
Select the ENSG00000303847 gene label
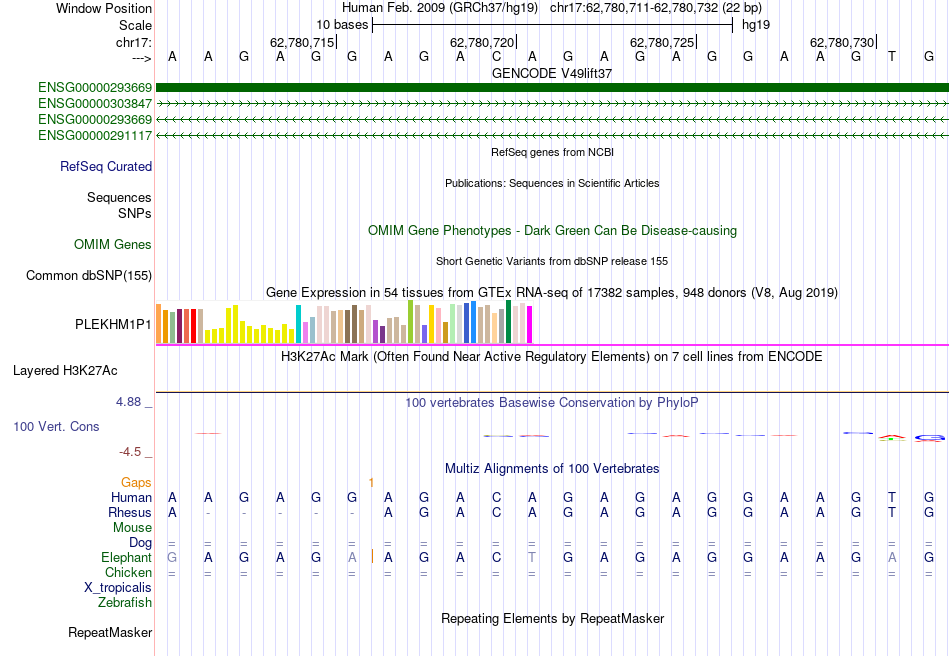[x=95, y=104]
